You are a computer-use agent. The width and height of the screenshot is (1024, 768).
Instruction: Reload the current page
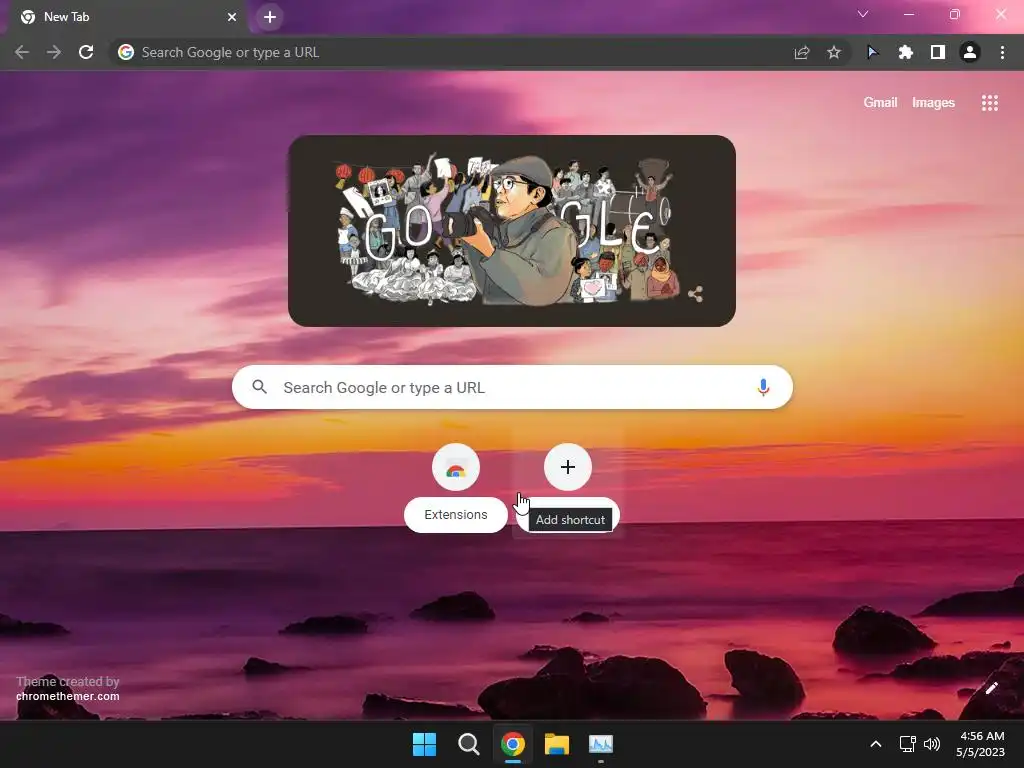tap(86, 52)
